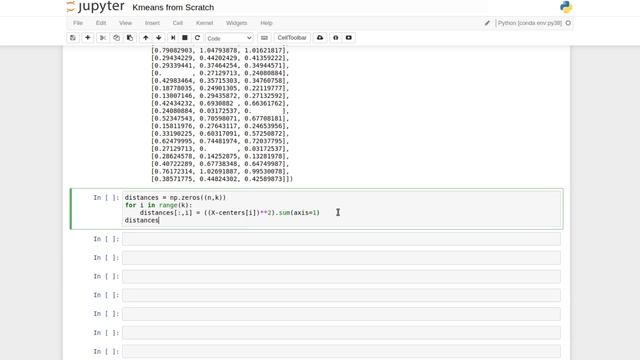
Task: Click the kernel idle indicator circle
Action: point(568,23)
